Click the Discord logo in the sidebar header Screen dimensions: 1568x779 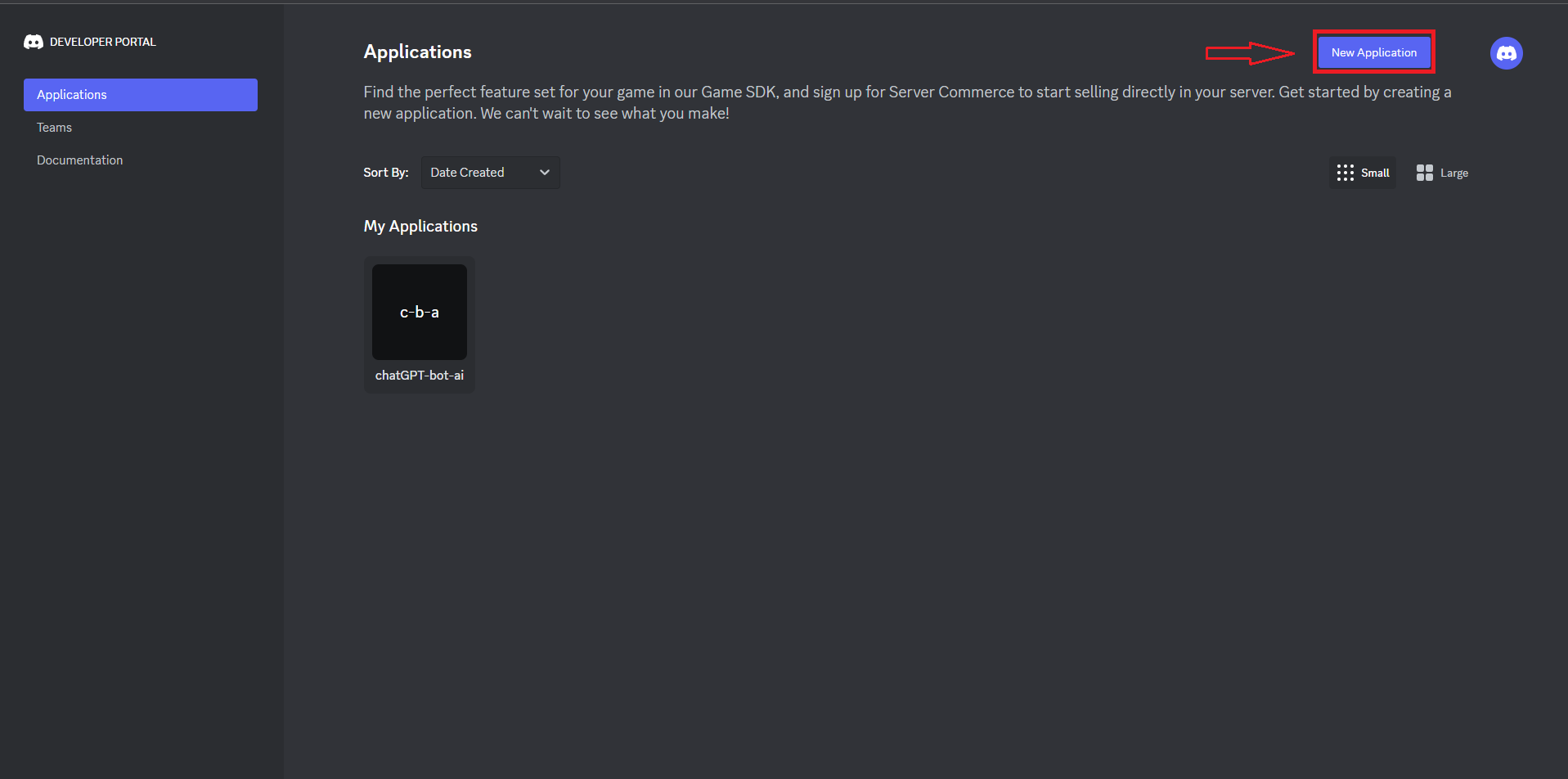pyautogui.click(x=33, y=41)
